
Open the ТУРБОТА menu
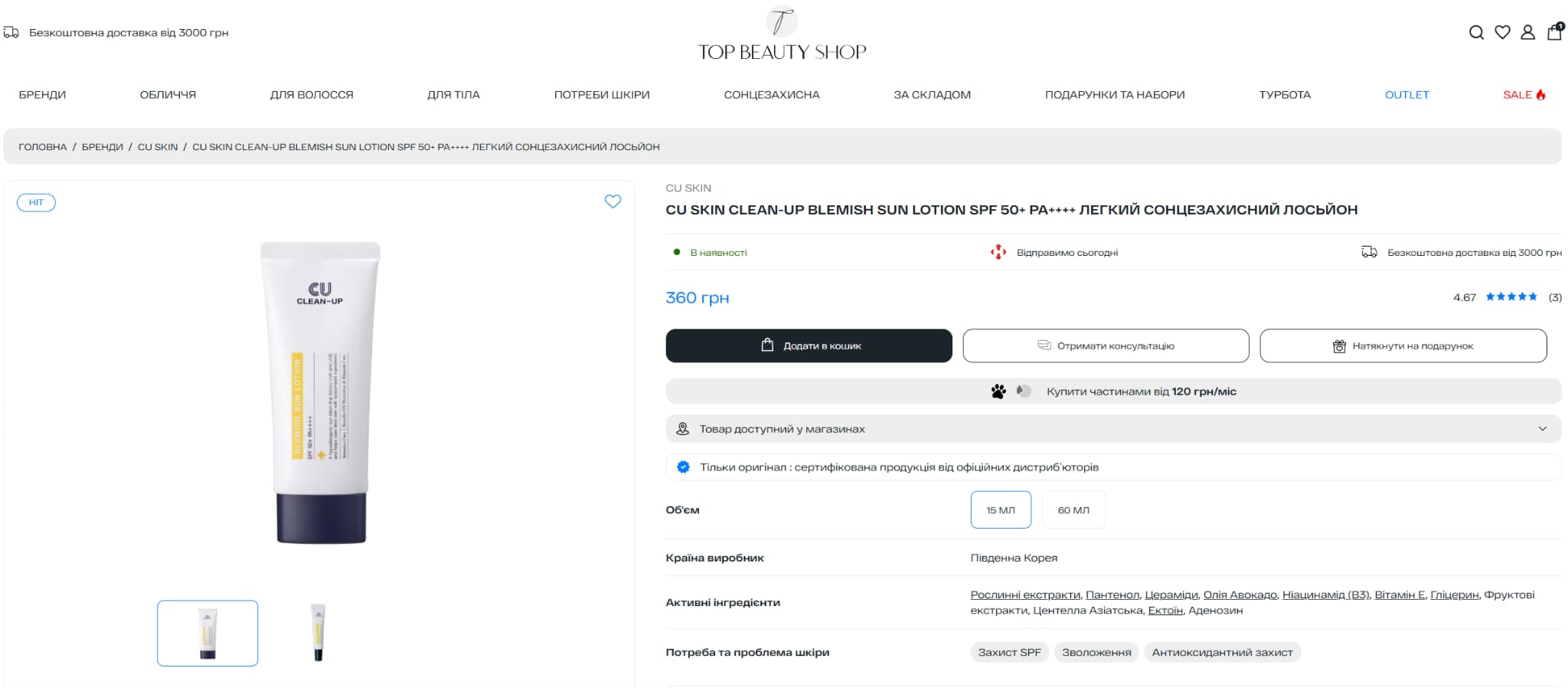1285,95
